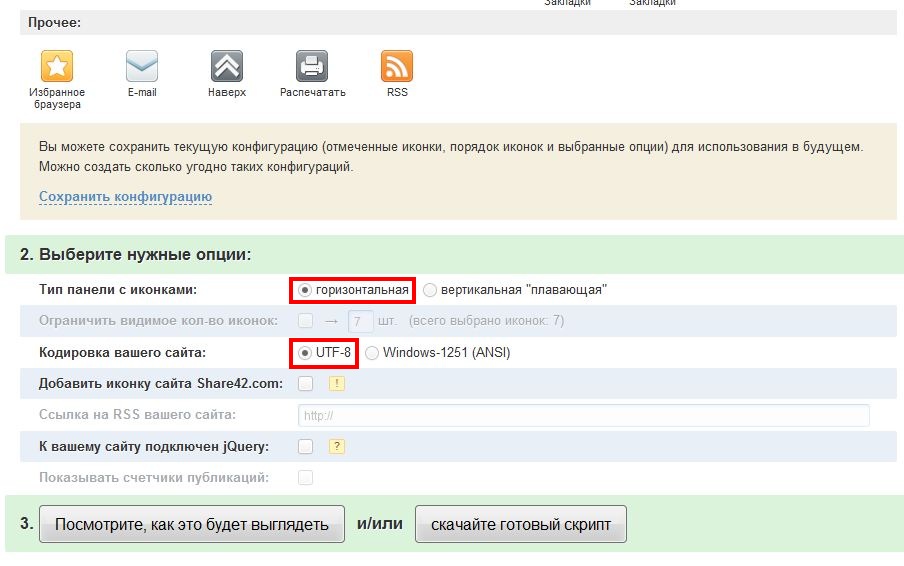Tick the jQuery connected checkbox
This screenshot has height=566, width=904.
click(x=306, y=446)
